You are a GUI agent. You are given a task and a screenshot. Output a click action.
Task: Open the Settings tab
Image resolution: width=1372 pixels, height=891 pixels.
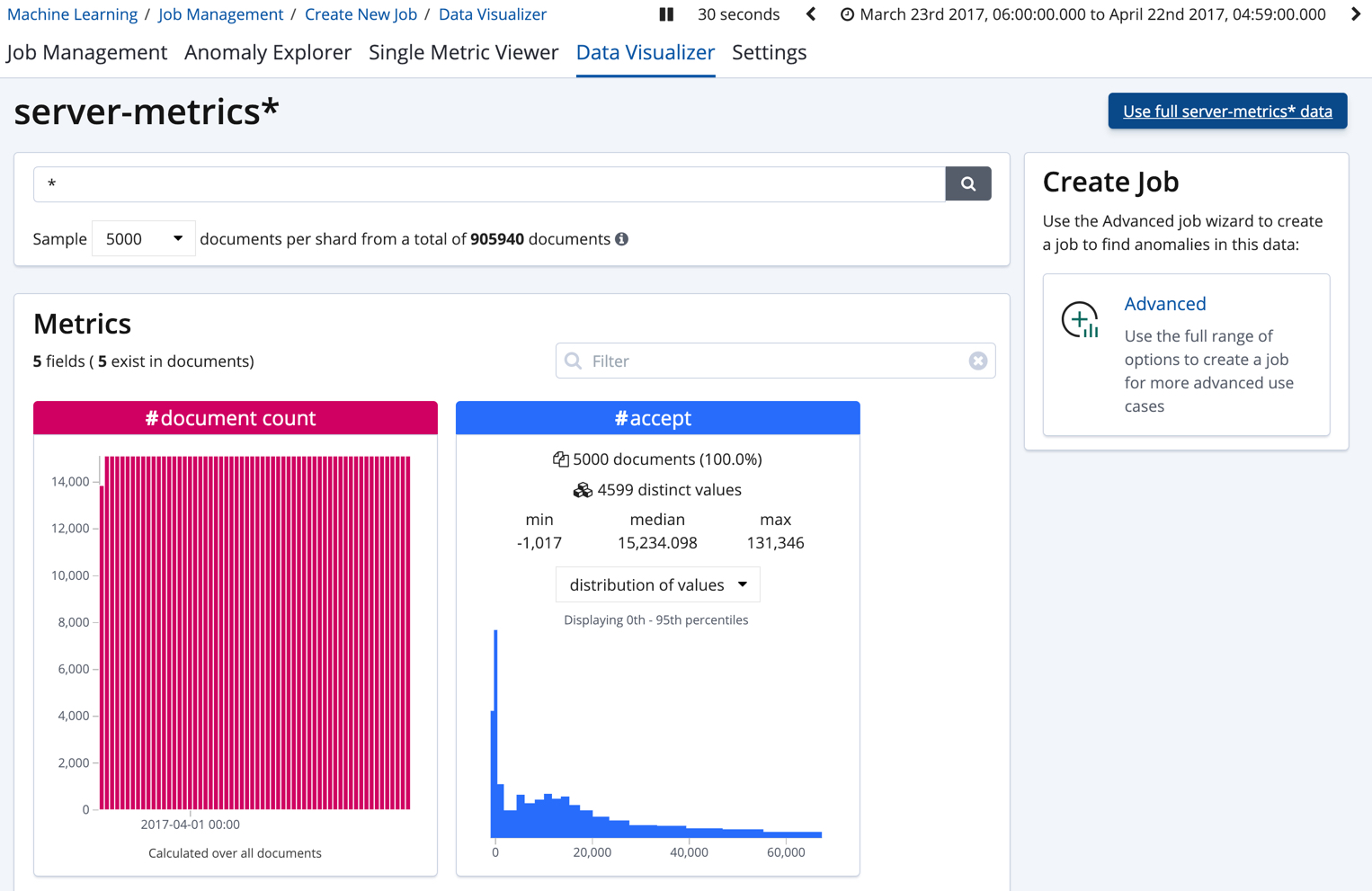pyautogui.click(x=769, y=52)
